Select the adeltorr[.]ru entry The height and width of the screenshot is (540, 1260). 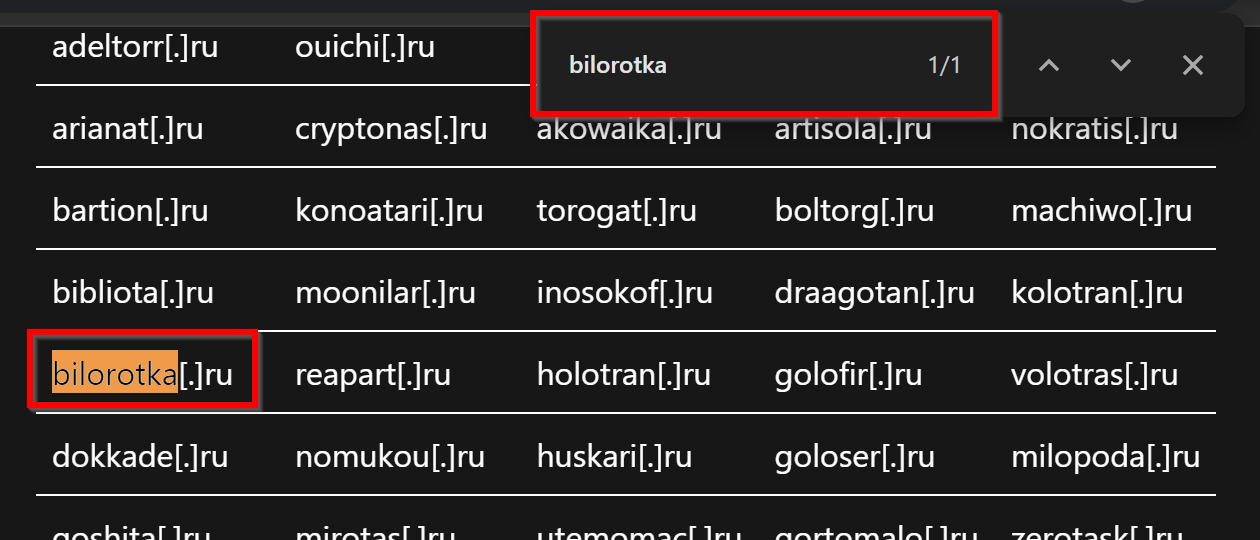[135, 46]
